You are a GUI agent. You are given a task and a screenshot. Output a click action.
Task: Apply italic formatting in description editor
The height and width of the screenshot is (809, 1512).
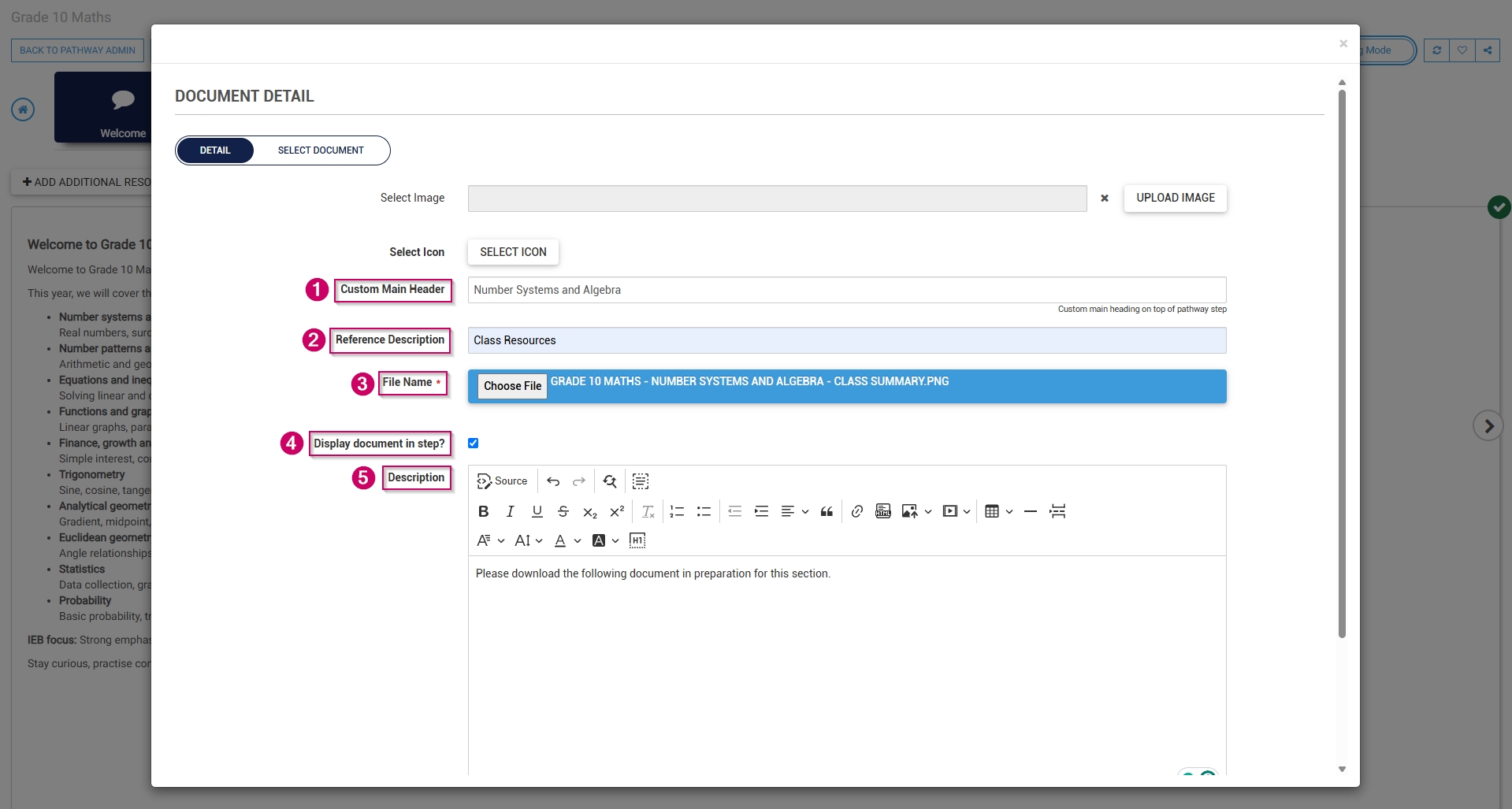click(511, 511)
